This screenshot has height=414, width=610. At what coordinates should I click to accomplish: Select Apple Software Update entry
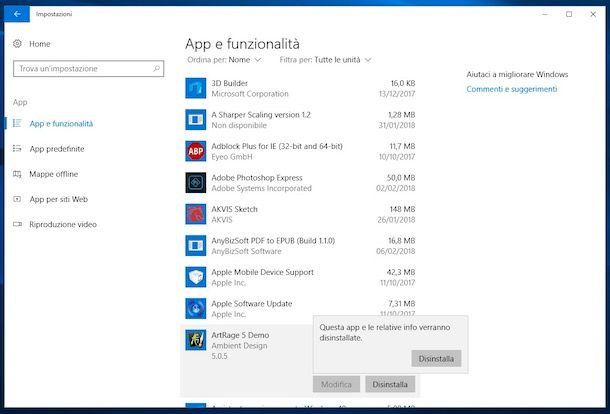coord(300,309)
